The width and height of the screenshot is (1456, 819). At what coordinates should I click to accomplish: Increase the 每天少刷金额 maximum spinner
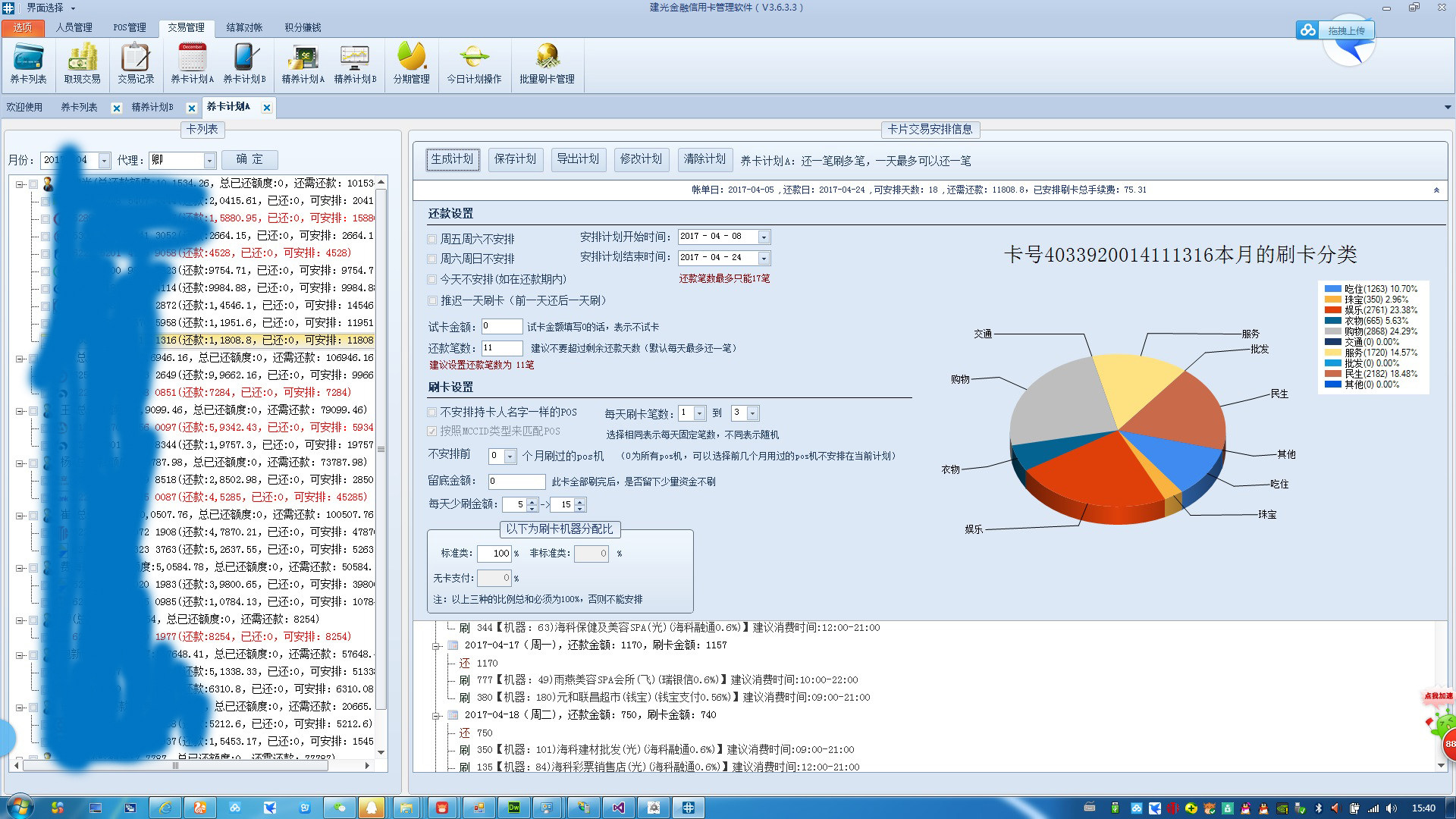[x=580, y=501]
